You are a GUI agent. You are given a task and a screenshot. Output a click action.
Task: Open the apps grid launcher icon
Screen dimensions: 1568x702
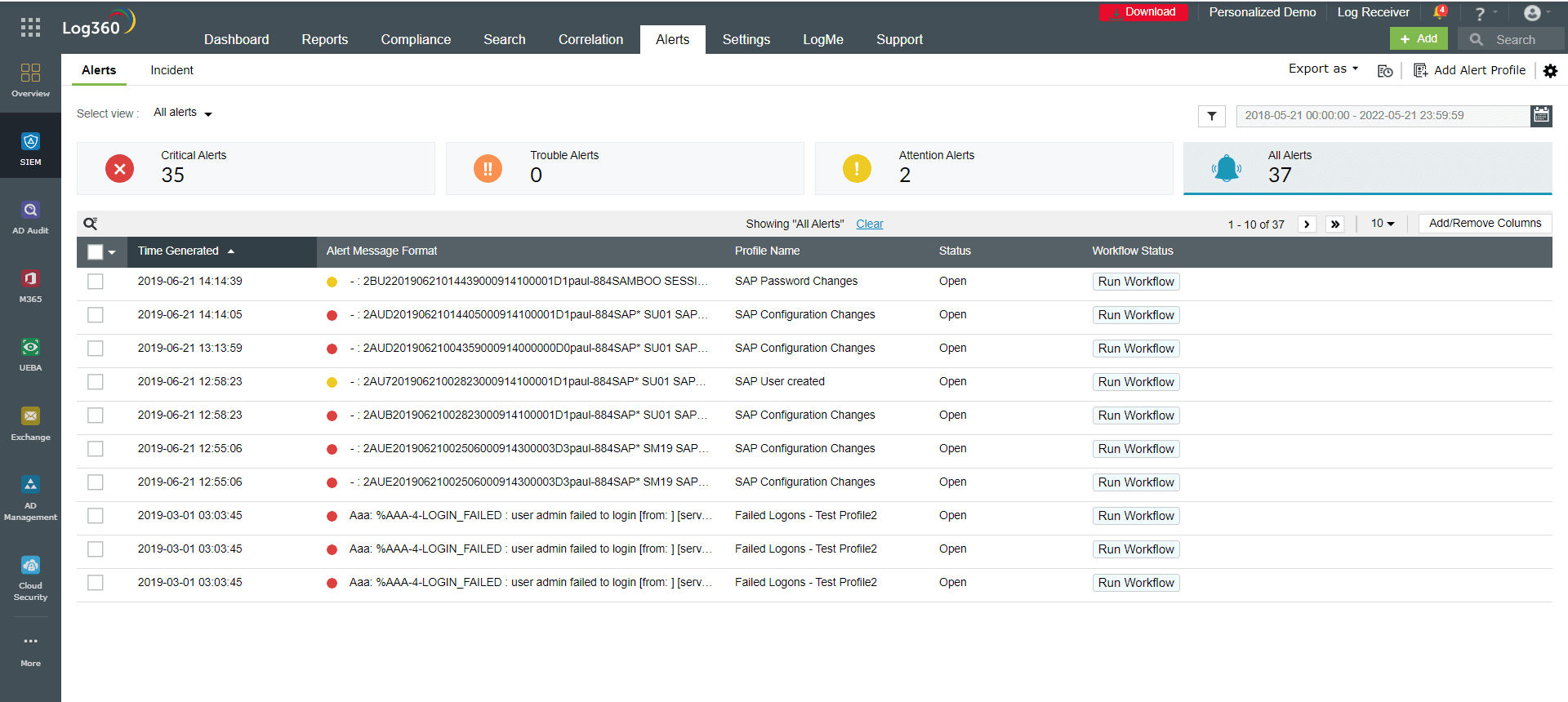(30, 27)
